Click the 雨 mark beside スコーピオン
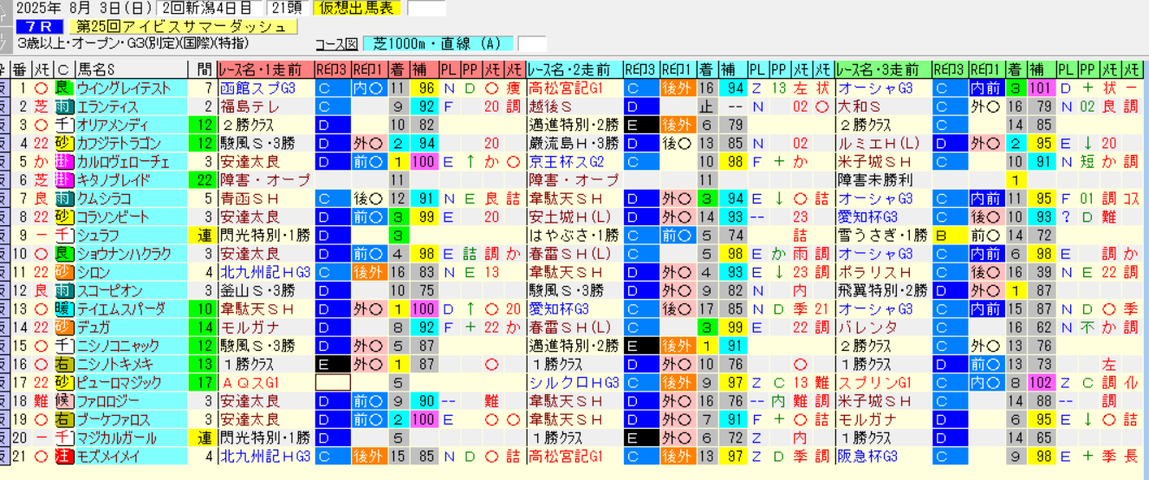1149x480 pixels. 64,290
